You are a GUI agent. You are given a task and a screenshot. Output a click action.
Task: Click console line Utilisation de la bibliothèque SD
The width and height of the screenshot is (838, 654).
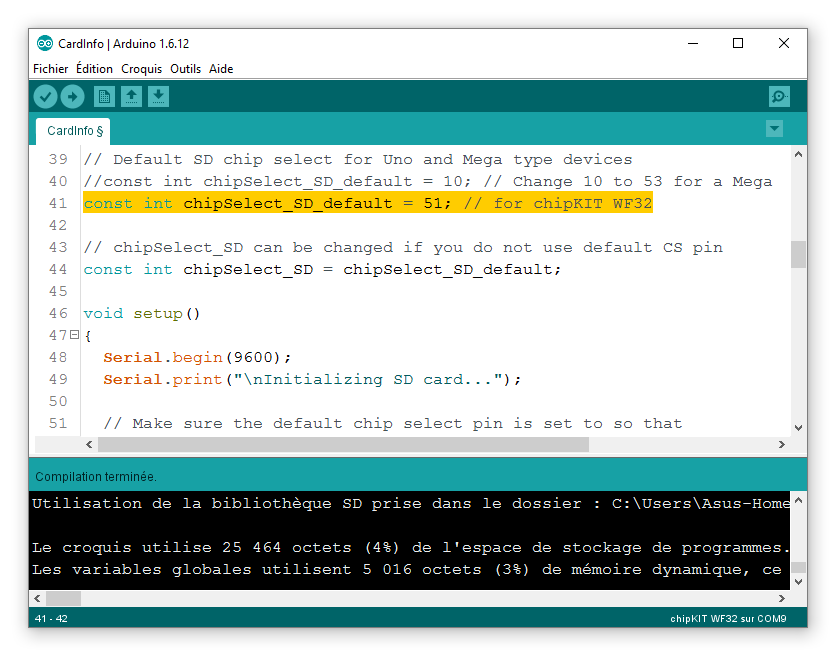click(x=410, y=503)
